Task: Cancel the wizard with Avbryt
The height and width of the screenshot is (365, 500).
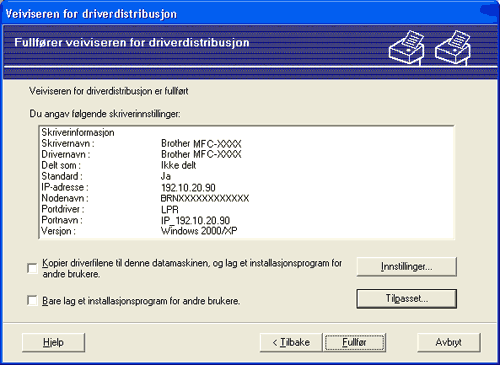Action: tap(449, 342)
